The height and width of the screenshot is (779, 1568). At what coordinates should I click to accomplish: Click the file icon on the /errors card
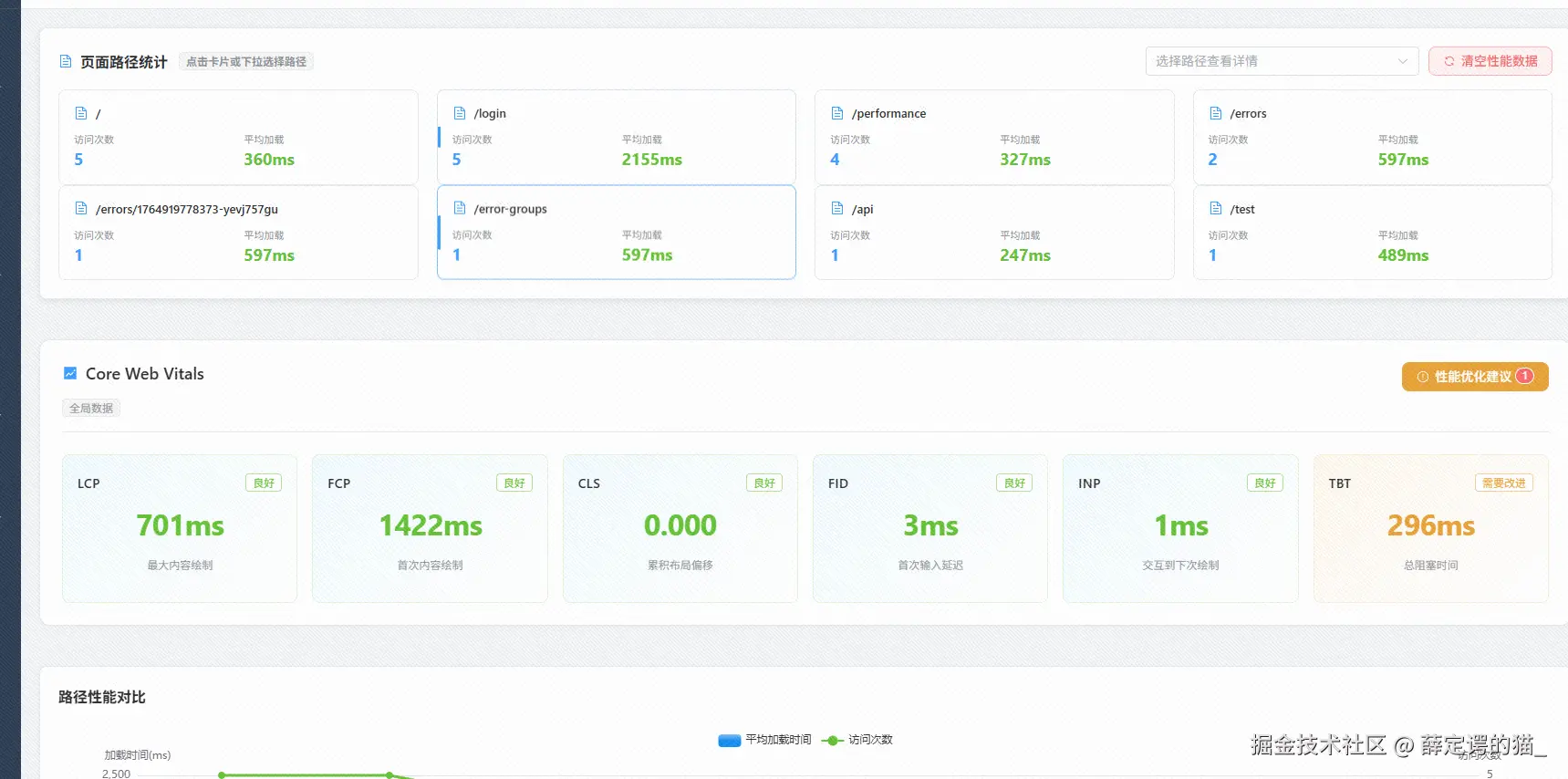point(1216,113)
